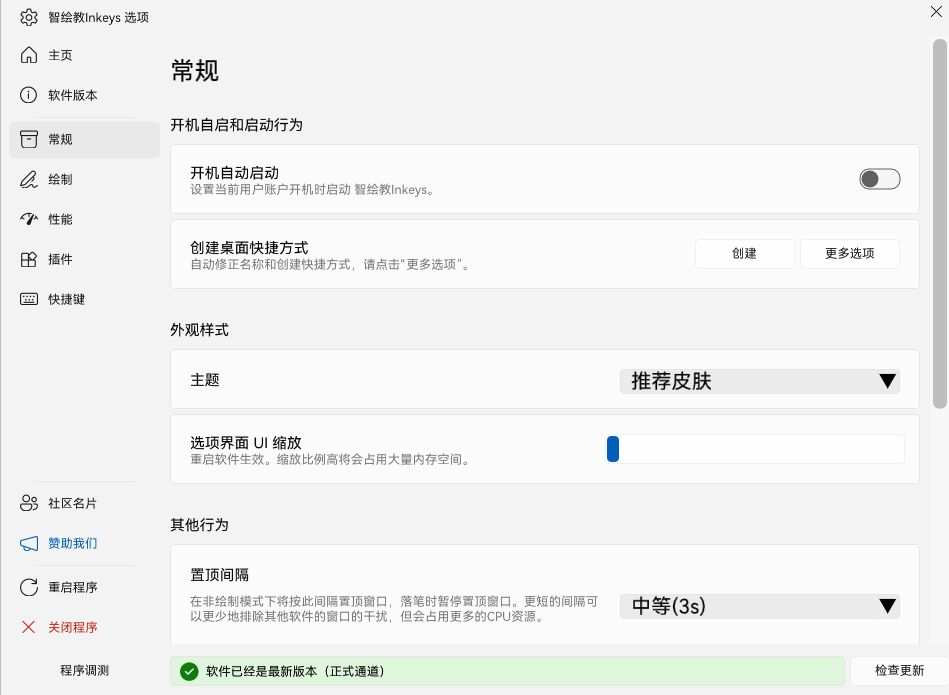
Task: Click the arrow of the 主题 dropdown
Action: [887, 381]
